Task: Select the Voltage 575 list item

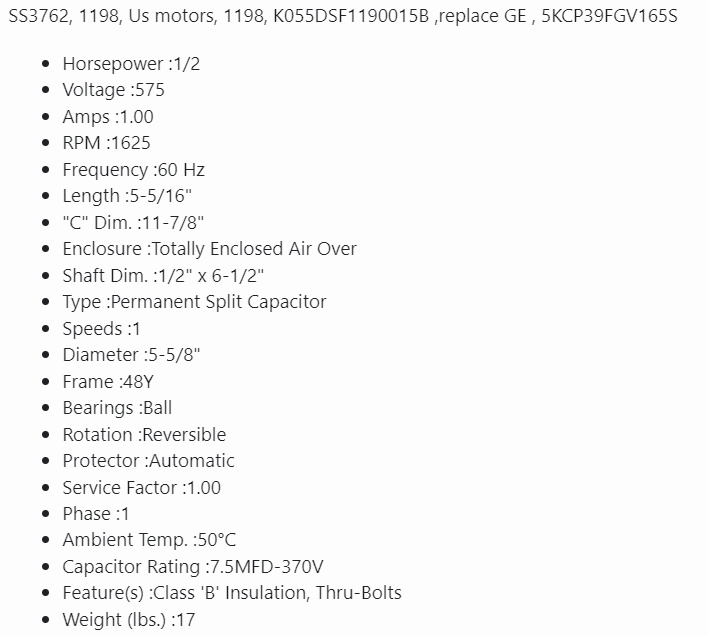Action: click(114, 90)
